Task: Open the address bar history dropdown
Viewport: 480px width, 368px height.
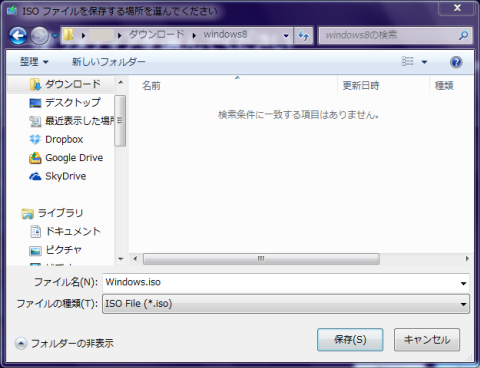Action: 286,35
